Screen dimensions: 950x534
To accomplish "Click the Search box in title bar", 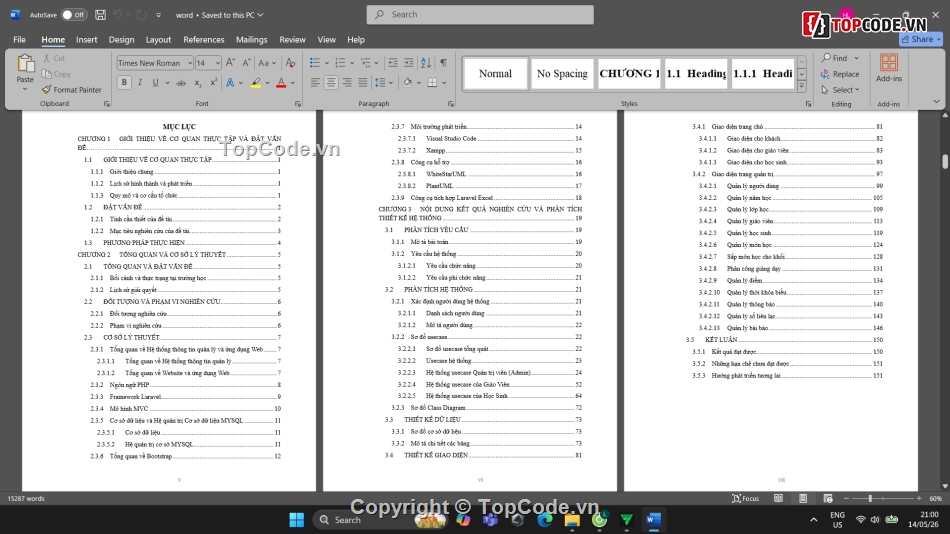I will 480,15.
